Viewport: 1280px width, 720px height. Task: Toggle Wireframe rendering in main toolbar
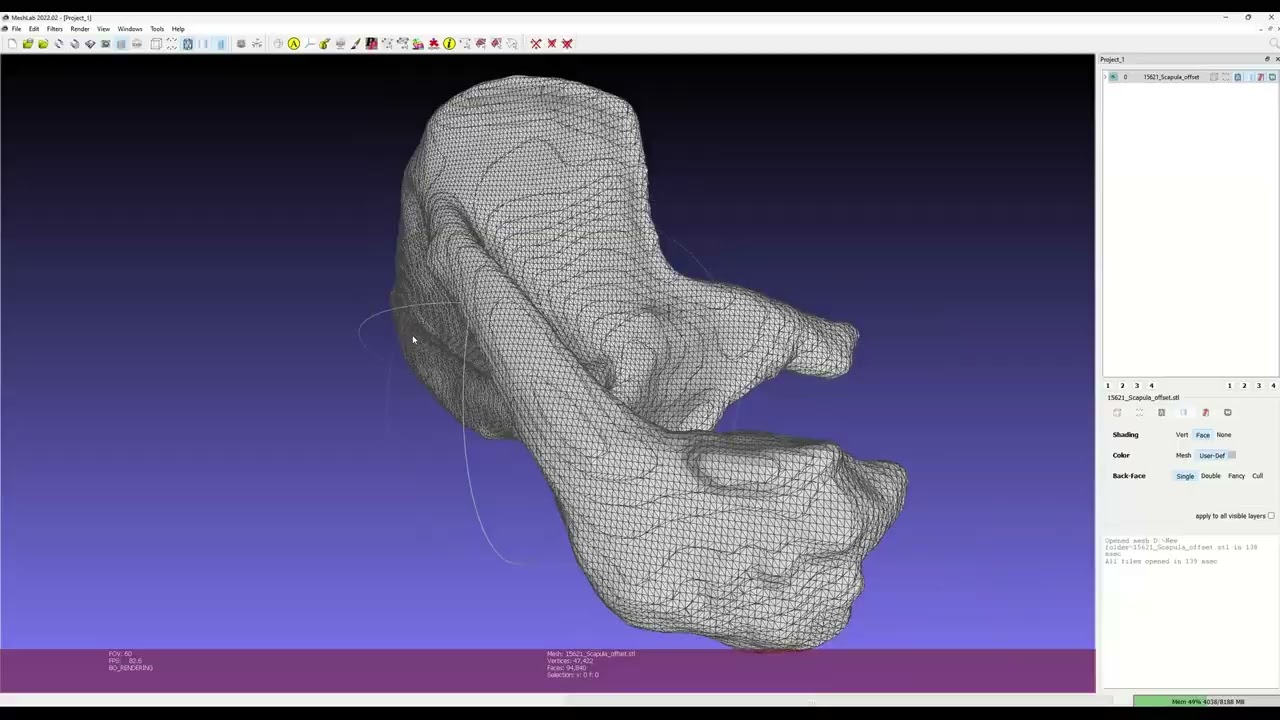pos(187,43)
